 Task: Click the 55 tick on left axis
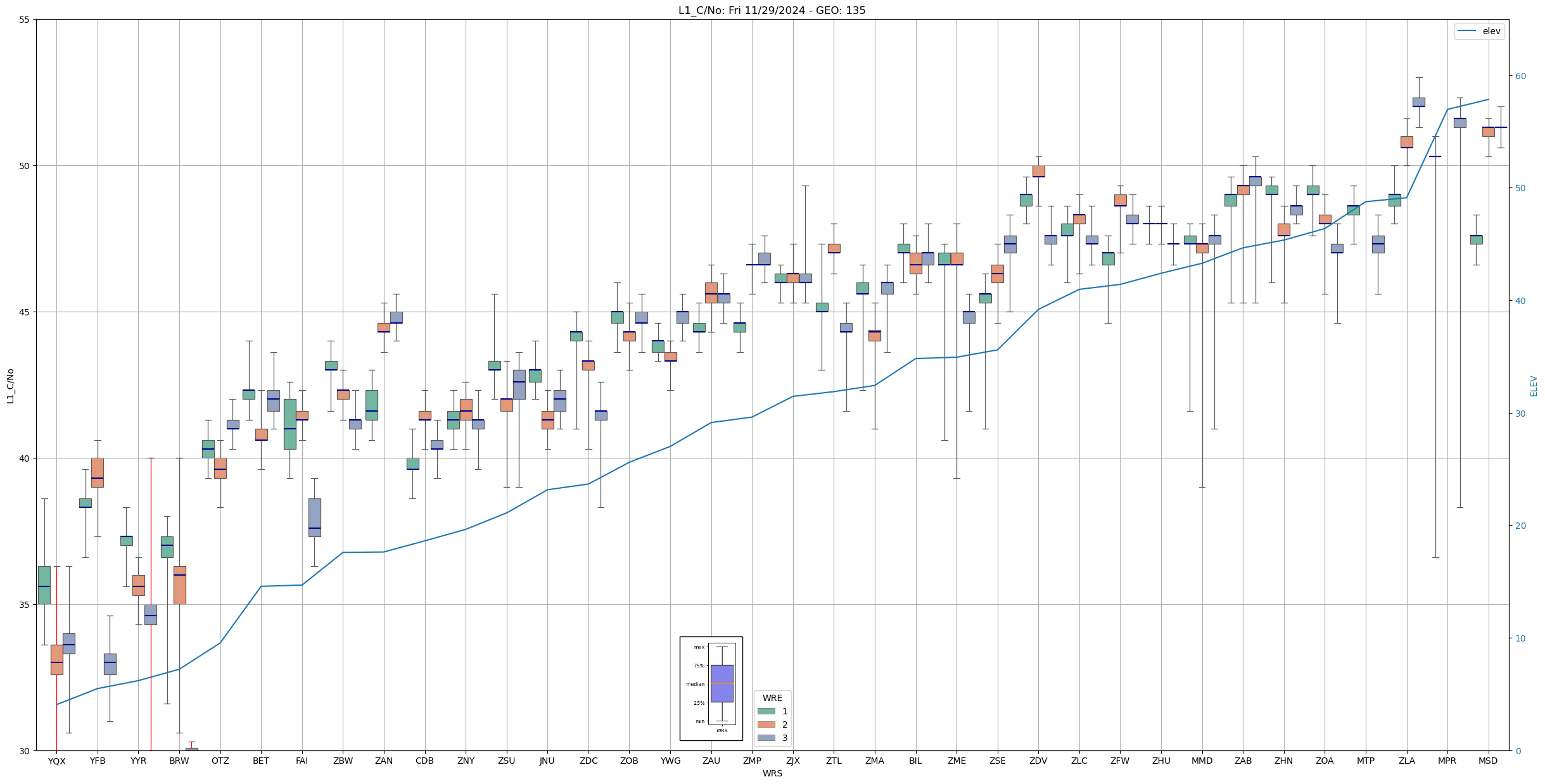[24, 20]
